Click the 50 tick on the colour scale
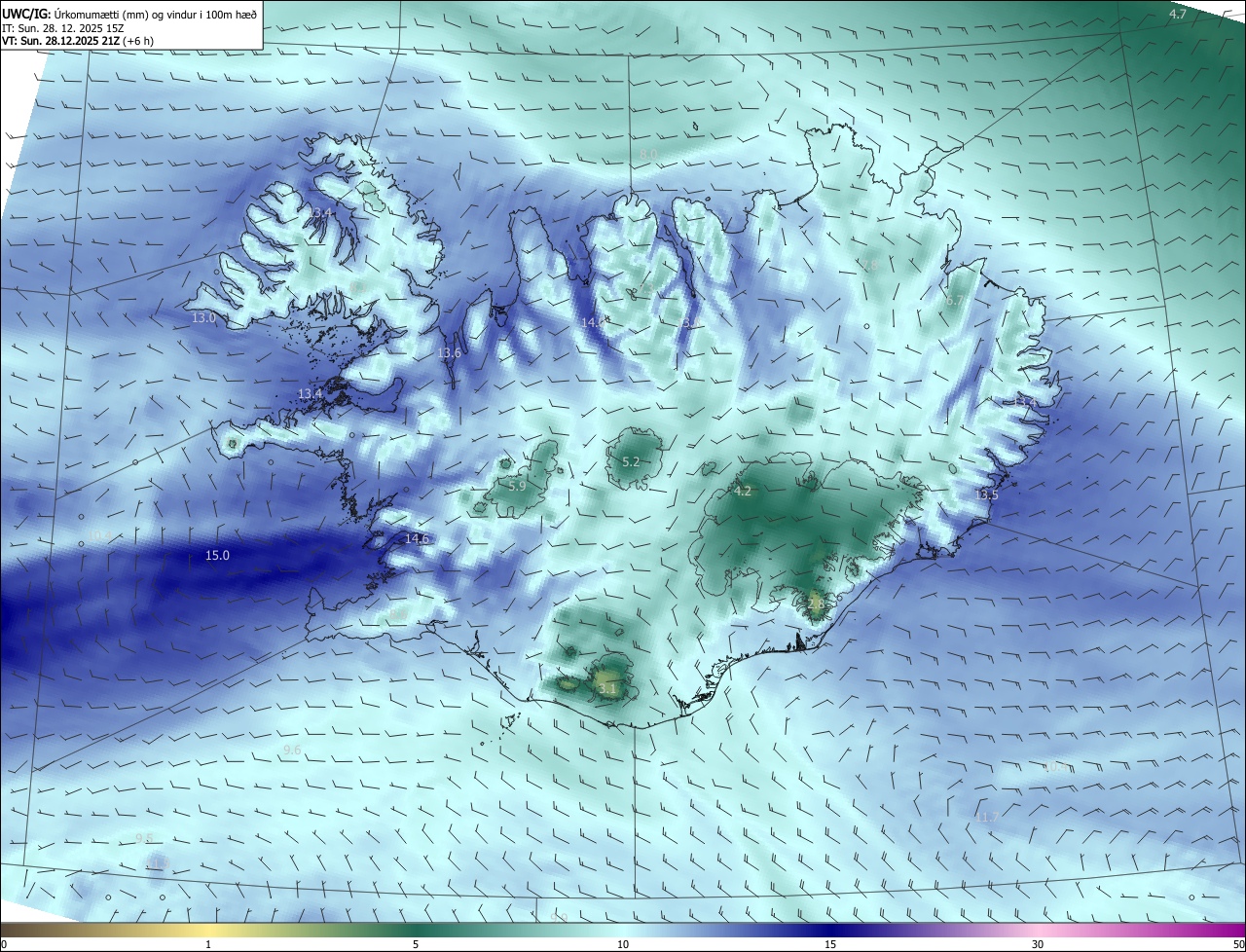The height and width of the screenshot is (952, 1246). [1238, 944]
